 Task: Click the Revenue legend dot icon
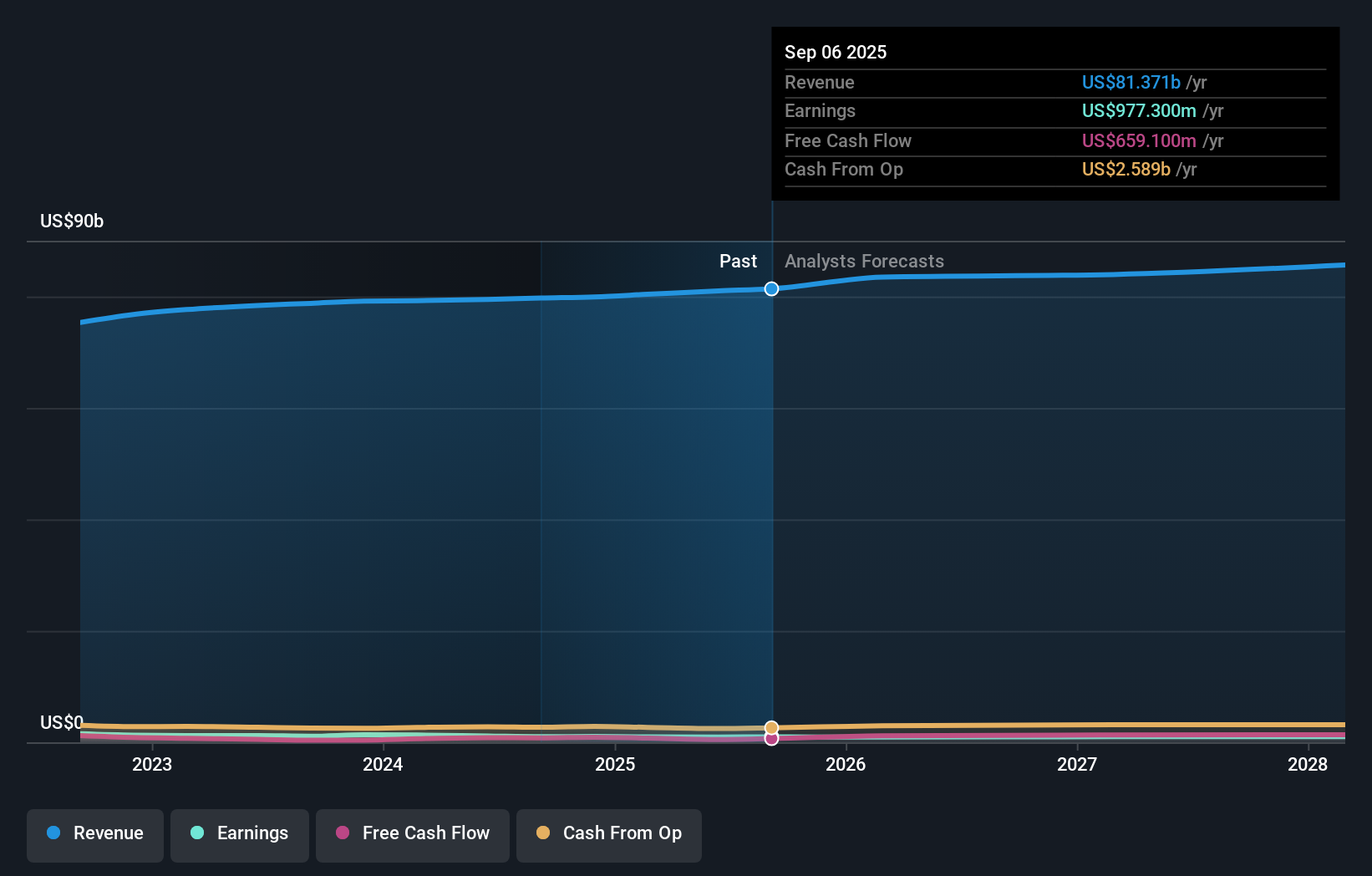[55, 833]
